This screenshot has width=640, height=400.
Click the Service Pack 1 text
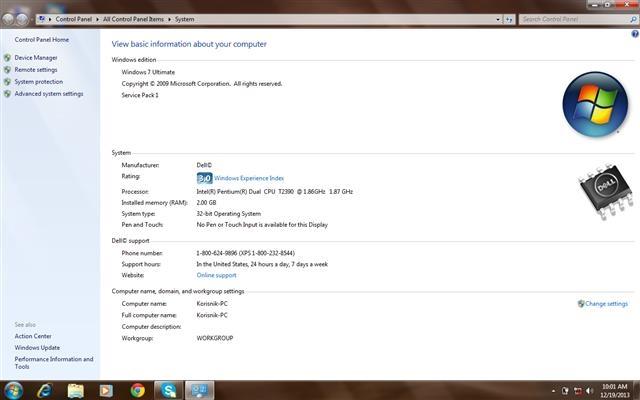pos(140,95)
